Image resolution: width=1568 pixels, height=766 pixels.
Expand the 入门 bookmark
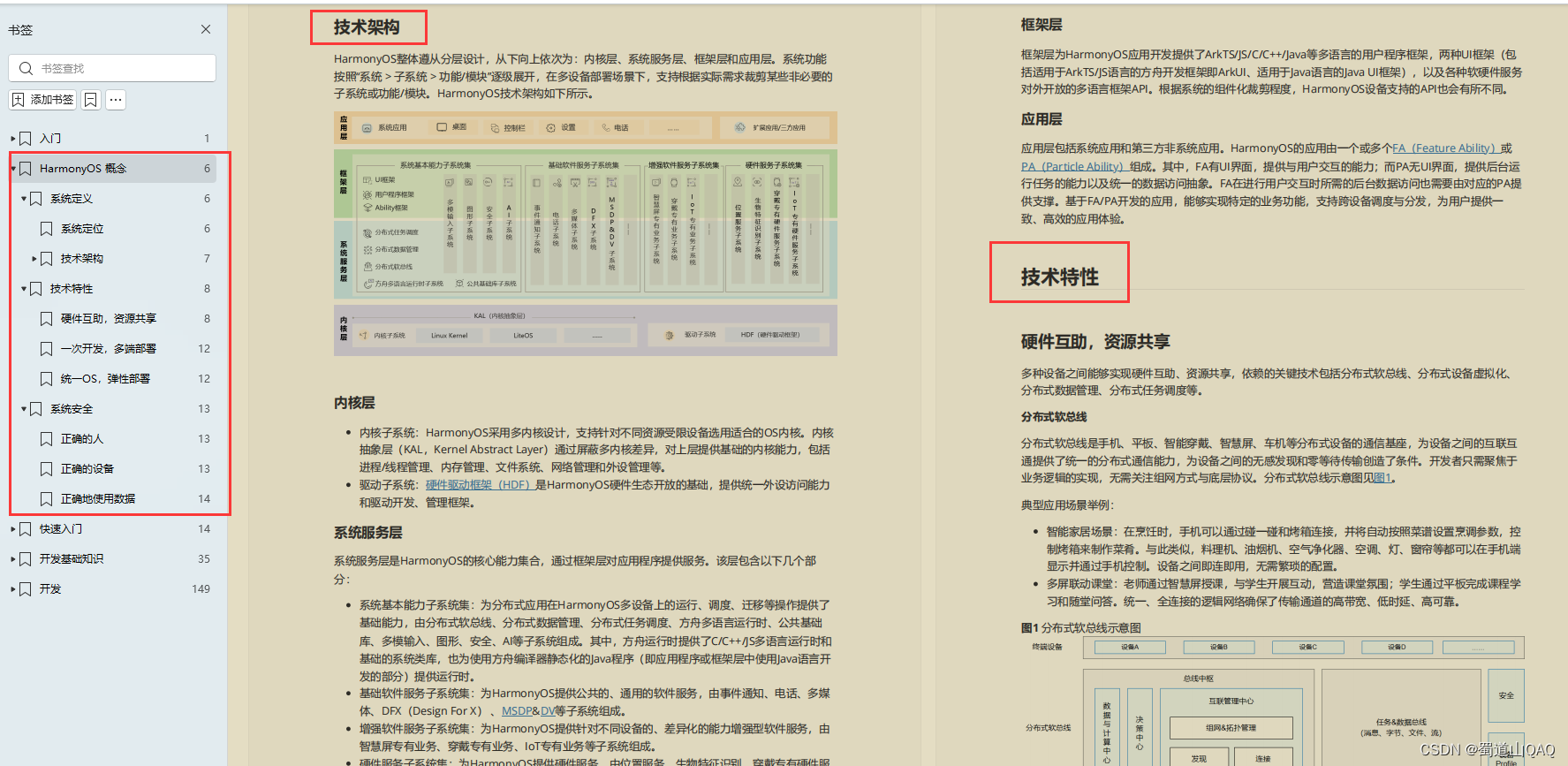[x=13, y=139]
